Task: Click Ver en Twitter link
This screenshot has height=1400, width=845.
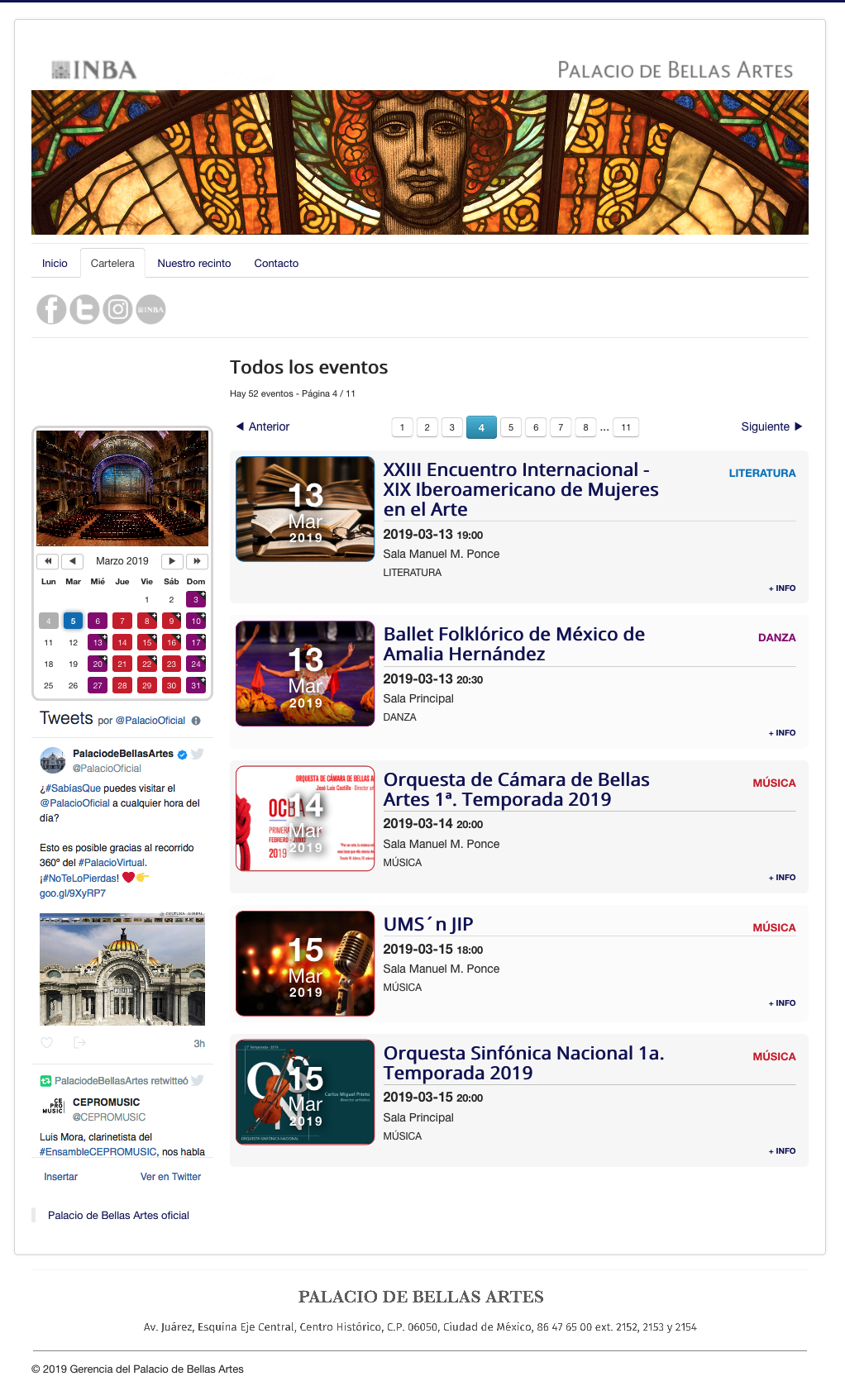Action: pos(170,1177)
